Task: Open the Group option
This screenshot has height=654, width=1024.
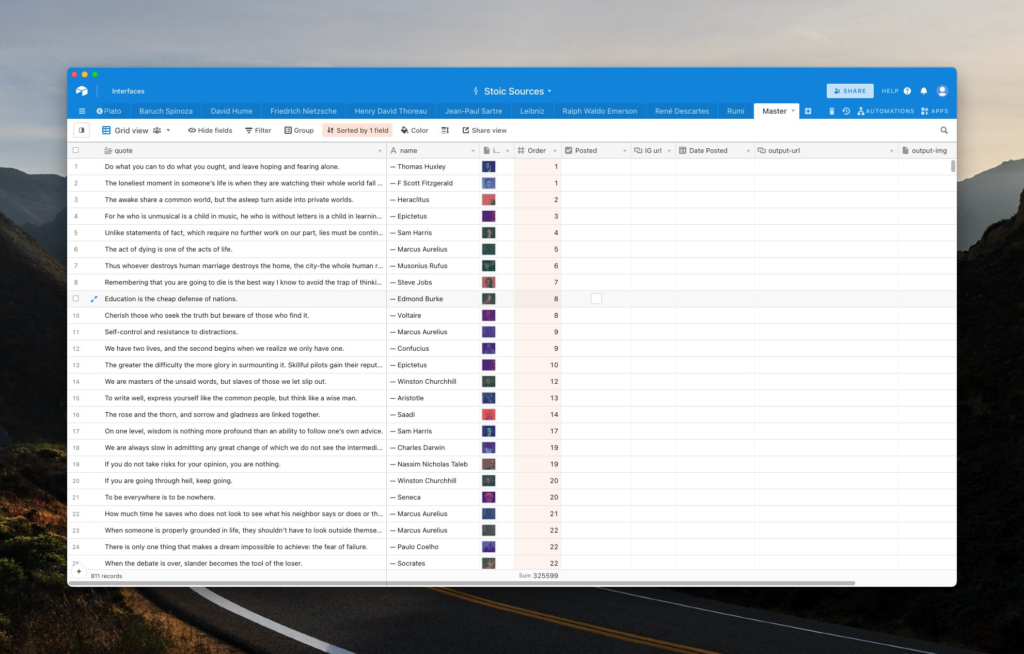Action: (x=298, y=130)
